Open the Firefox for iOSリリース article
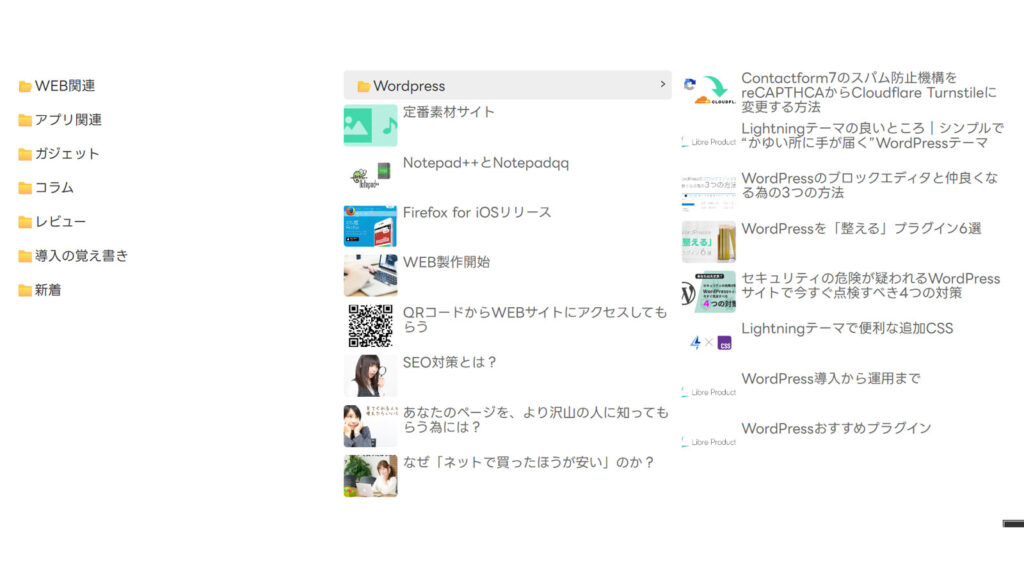1024x576 pixels. pyautogui.click(x=476, y=212)
